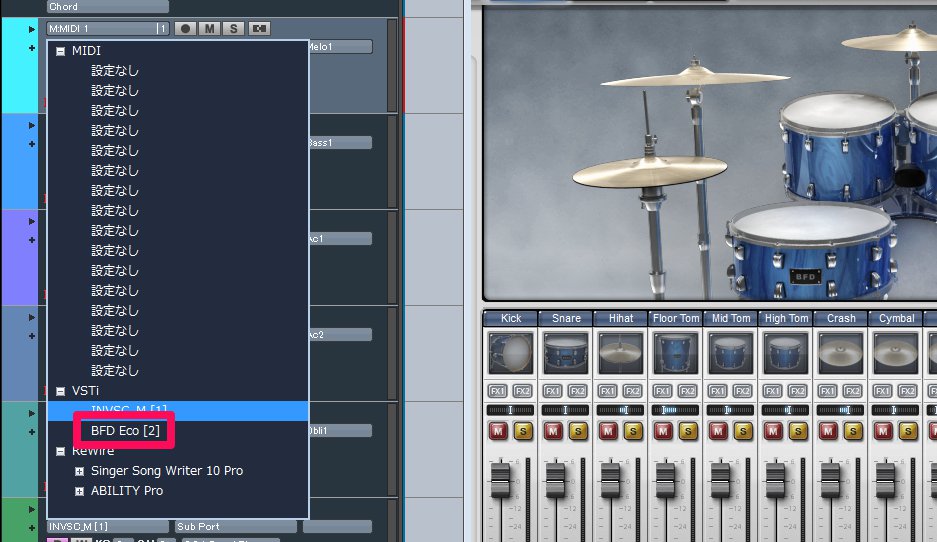Click the Snare channel name header

pyautogui.click(x=566, y=319)
